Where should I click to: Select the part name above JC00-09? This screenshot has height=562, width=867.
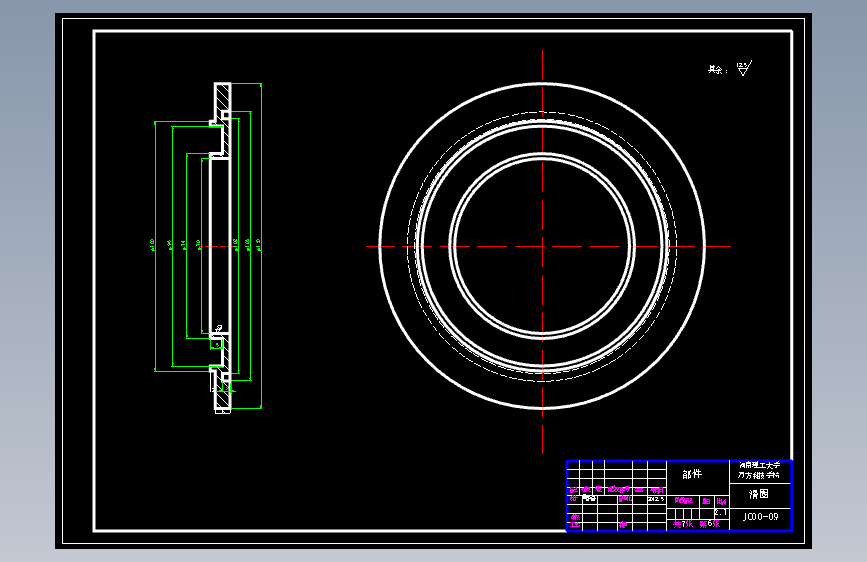tap(759, 494)
